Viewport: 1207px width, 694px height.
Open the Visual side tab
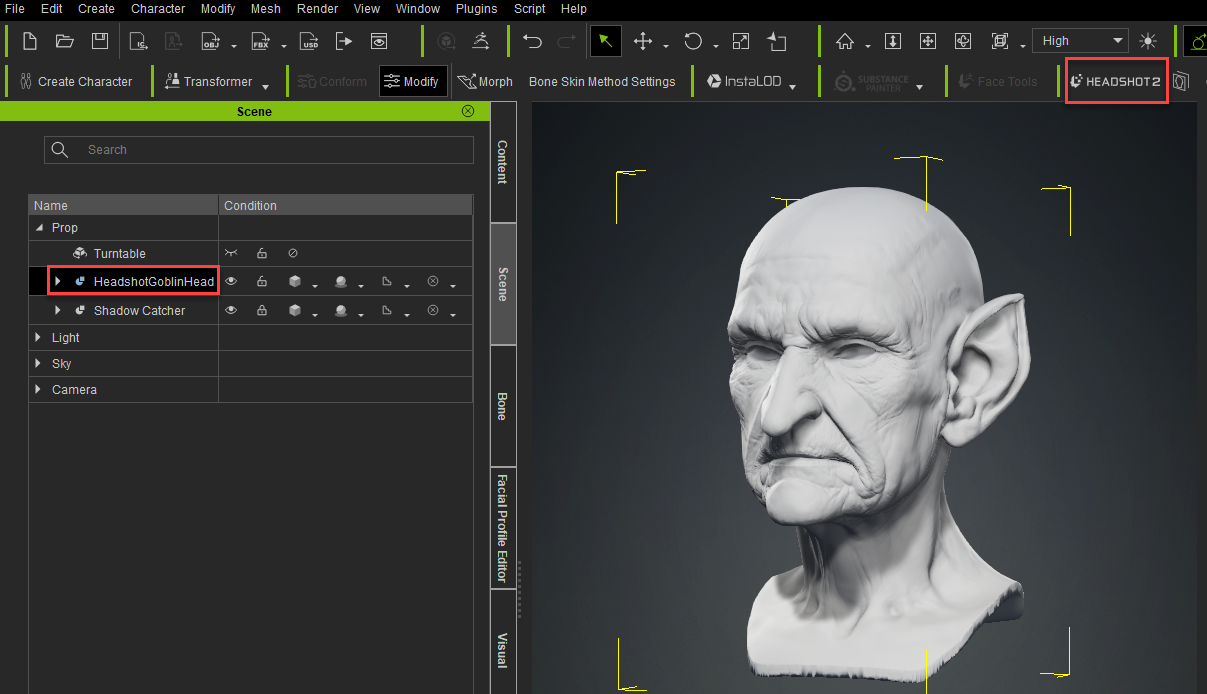[x=503, y=642]
